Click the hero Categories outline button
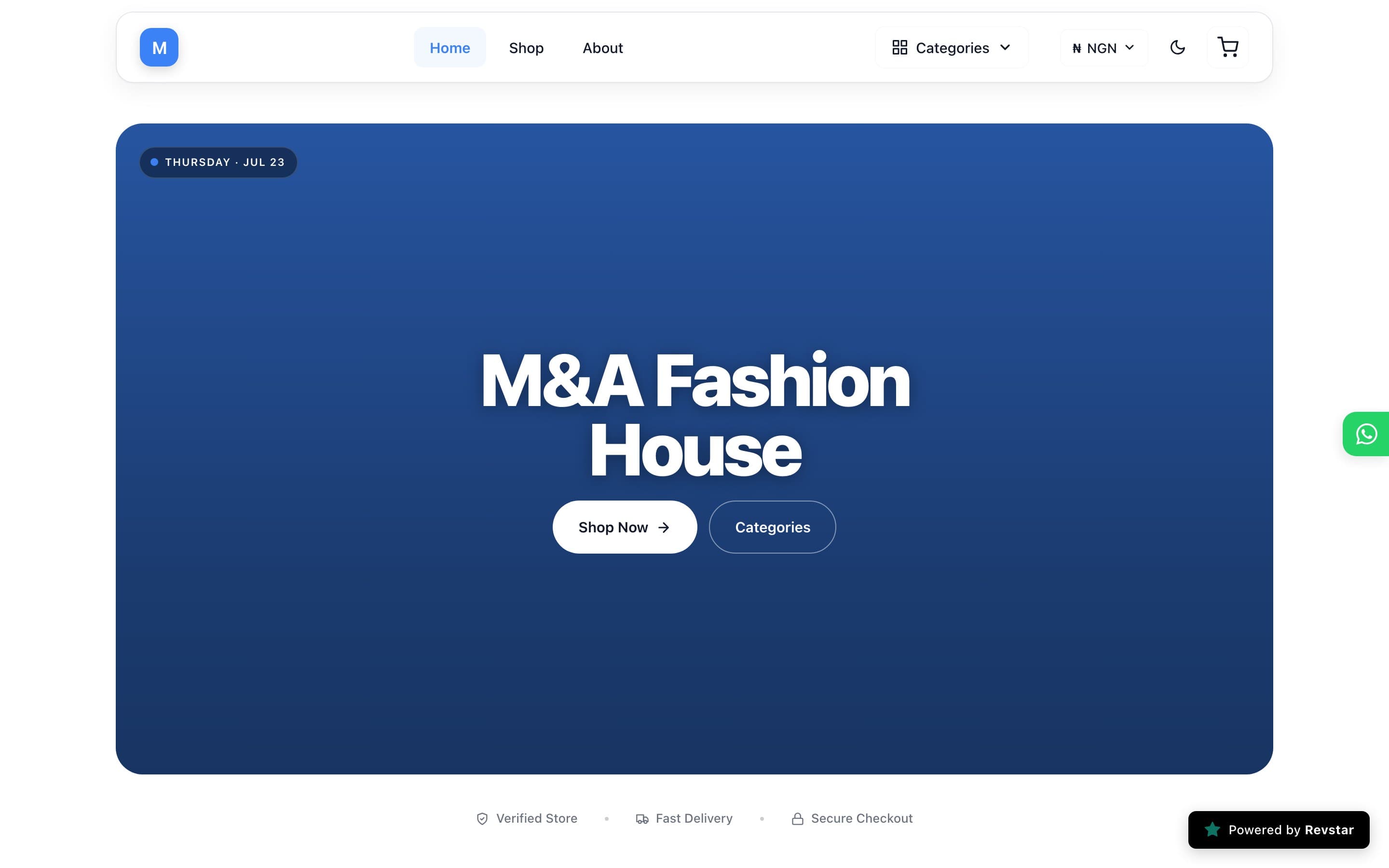Image resolution: width=1389 pixels, height=868 pixels. 772,527
